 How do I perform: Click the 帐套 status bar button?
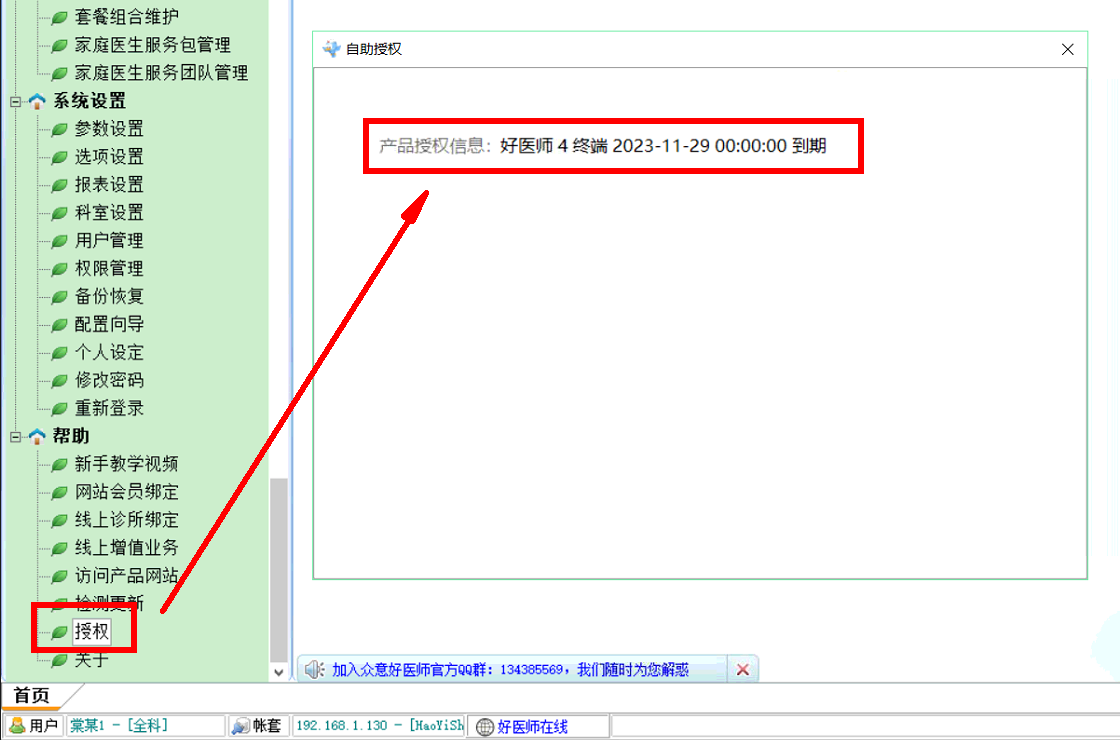259,726
